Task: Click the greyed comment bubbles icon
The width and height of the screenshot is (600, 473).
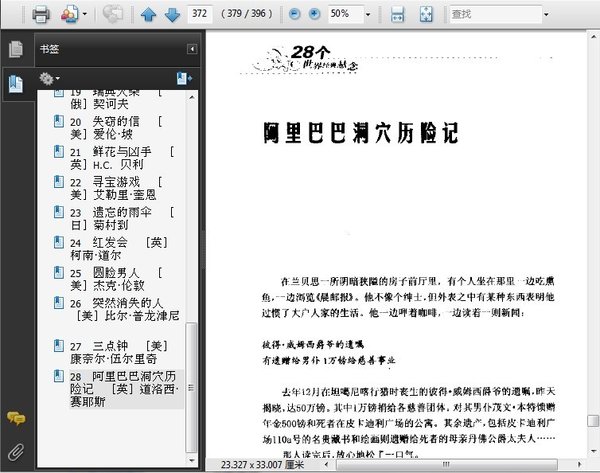Action: click(x=112, y=15)
